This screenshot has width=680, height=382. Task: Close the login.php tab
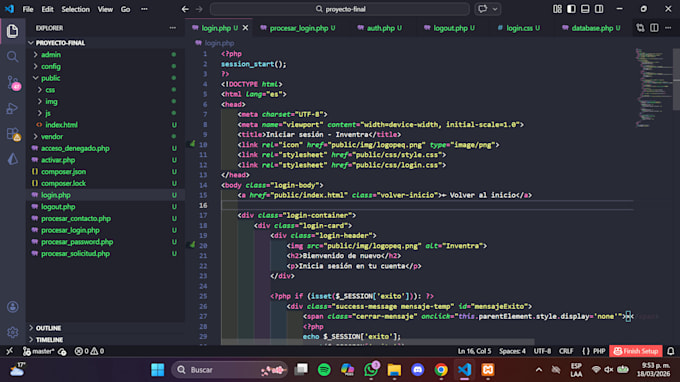coord(245,28)
